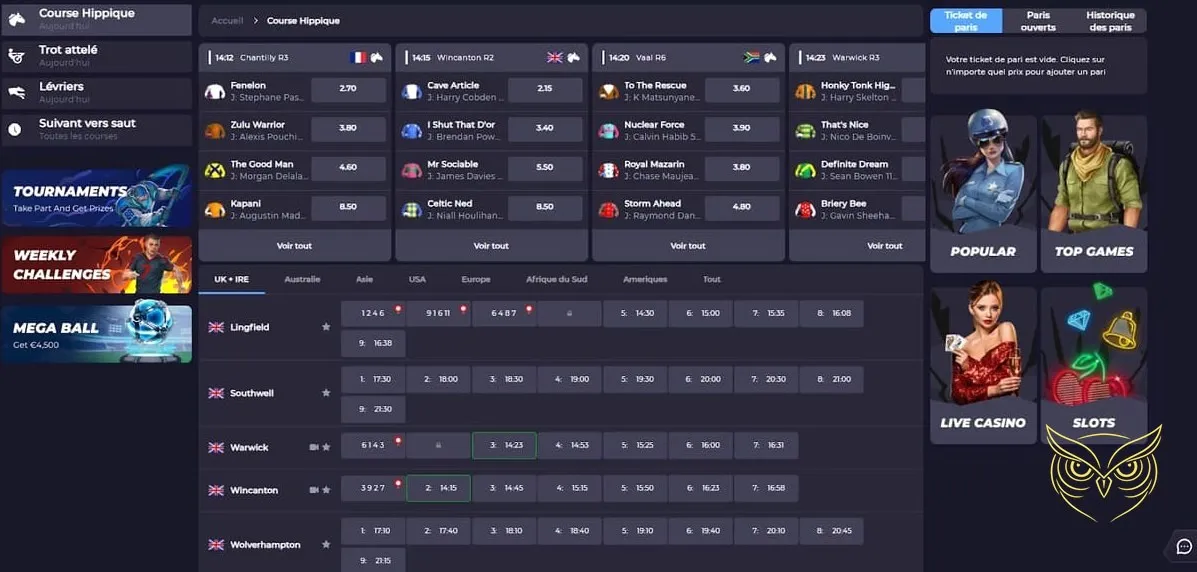Click The Good Man jockey silk icon
Viewport: 1197px width, 572px height.
click(215, 170)
